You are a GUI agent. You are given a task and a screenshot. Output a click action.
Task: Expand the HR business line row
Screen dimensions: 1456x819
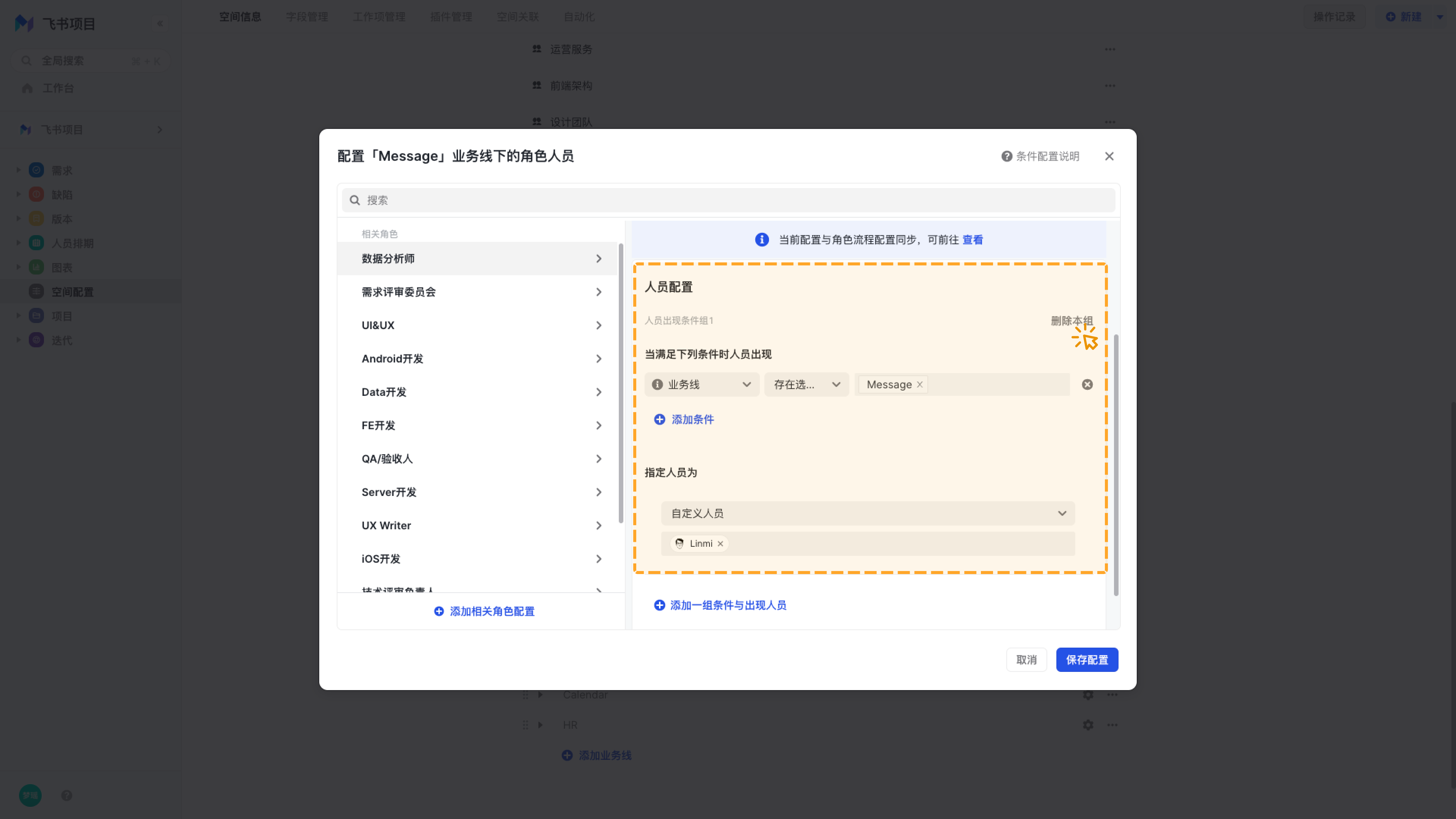[x=540, y=725]
